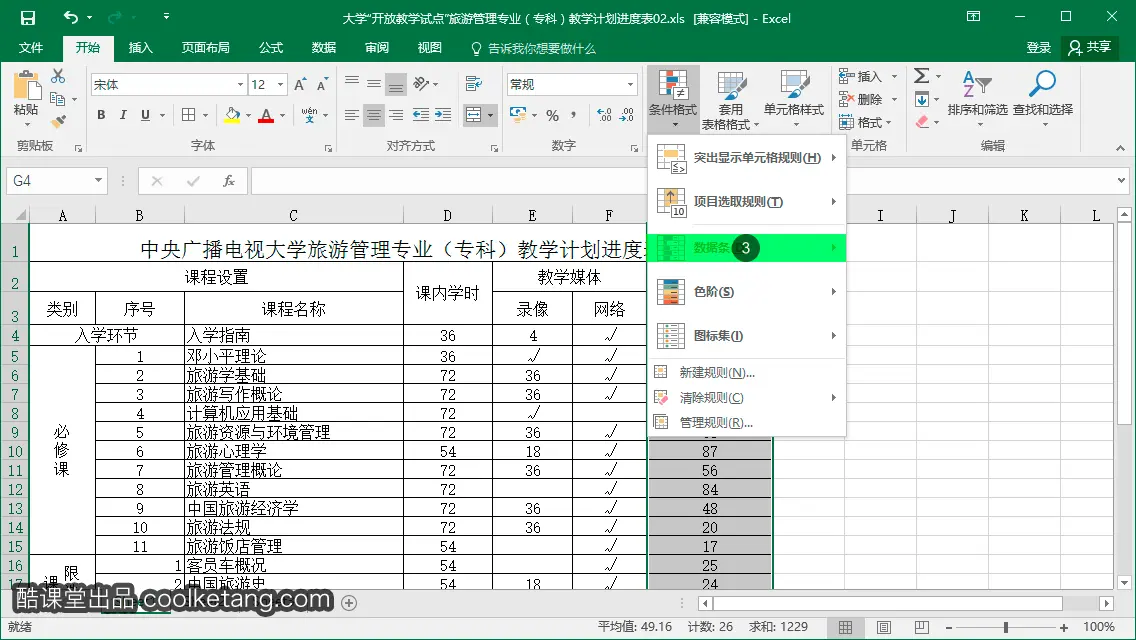Screen dimensions: 1136x640
Task: Click the 共享 share button
Action: click(1089, 48)
